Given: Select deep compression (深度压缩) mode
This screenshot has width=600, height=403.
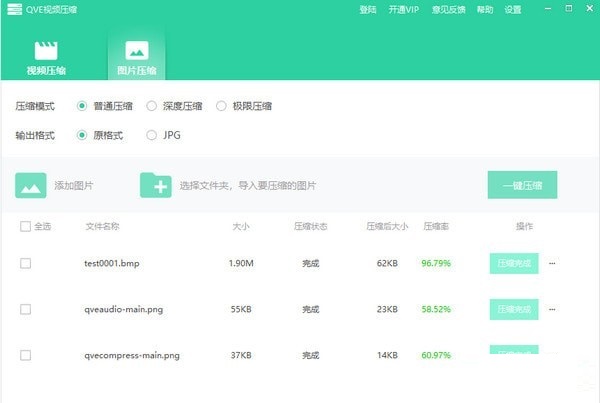Looking at the screenshot, I should [x=152, y=106].
